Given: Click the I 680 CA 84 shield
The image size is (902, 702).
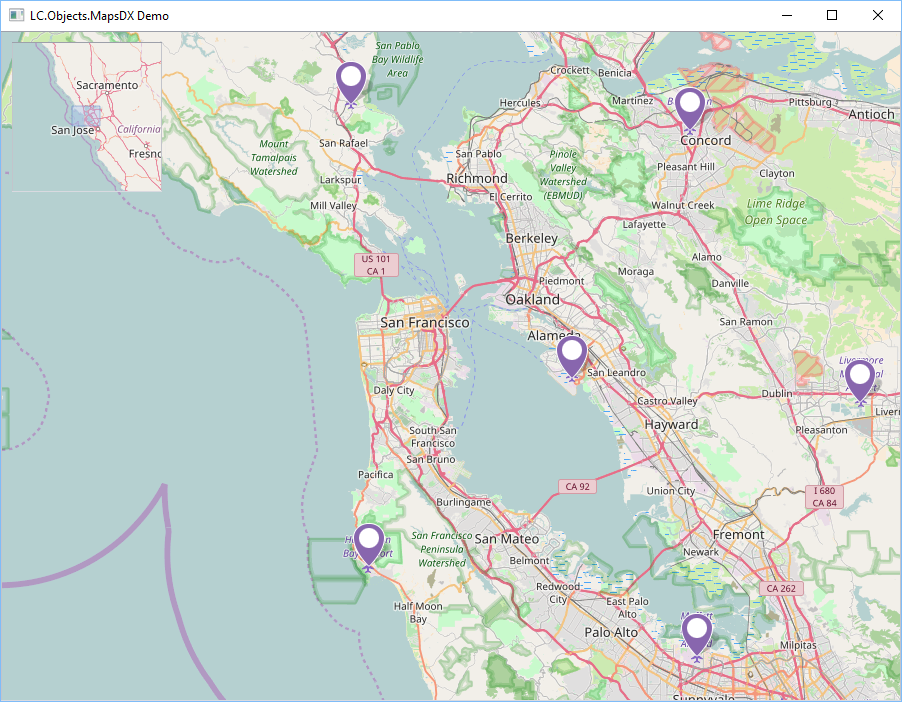Looking at the screenshot, I should point(824,497).
